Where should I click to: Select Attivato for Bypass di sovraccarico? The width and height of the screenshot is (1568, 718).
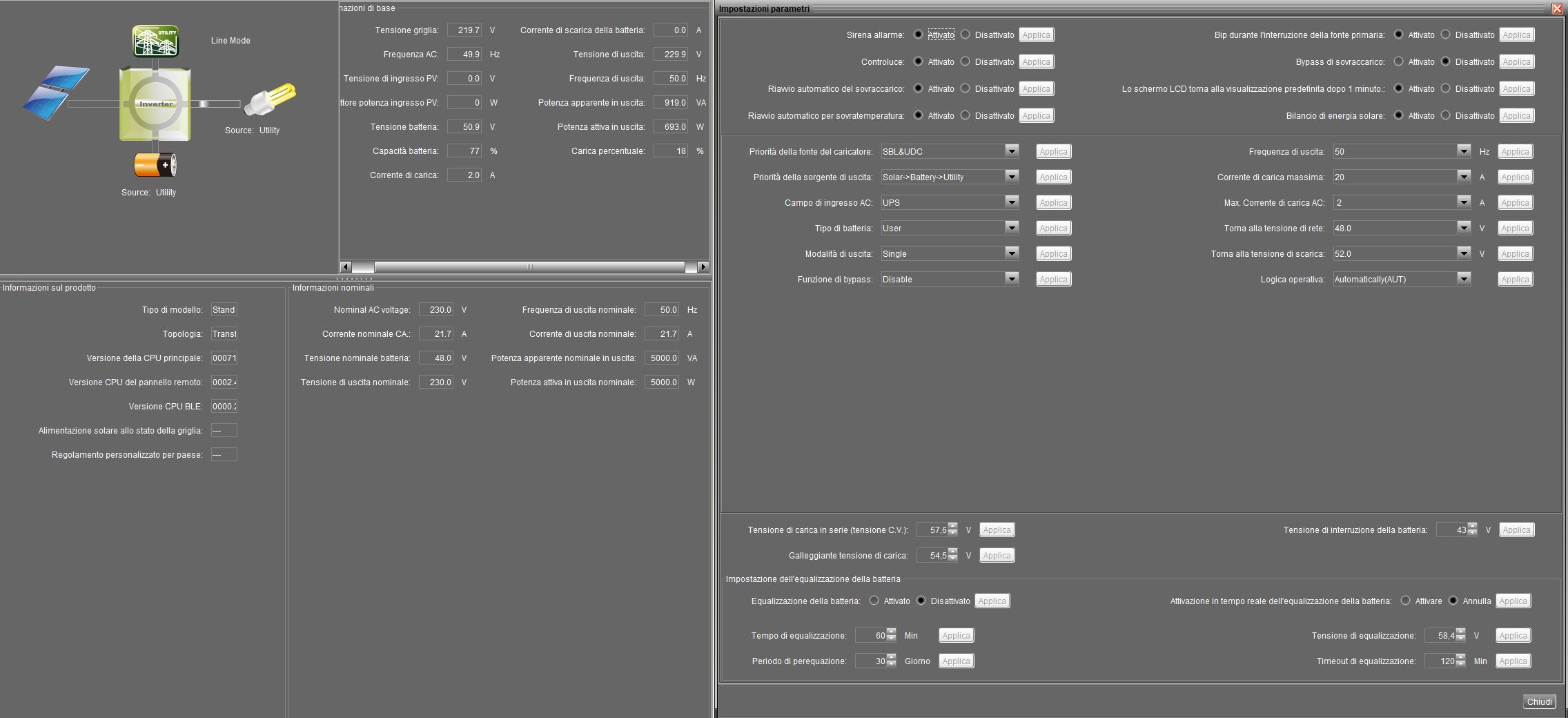1398,61
